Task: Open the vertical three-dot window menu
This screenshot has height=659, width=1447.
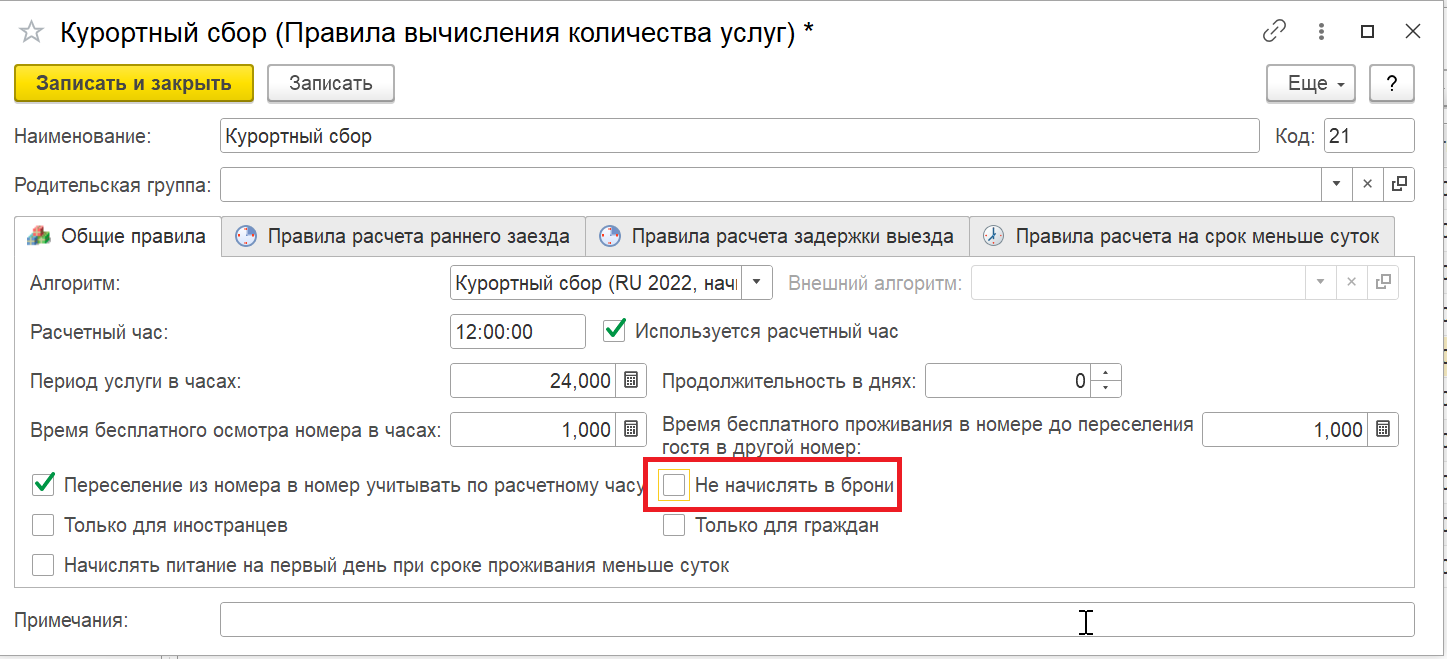Action: point(1323,32)
